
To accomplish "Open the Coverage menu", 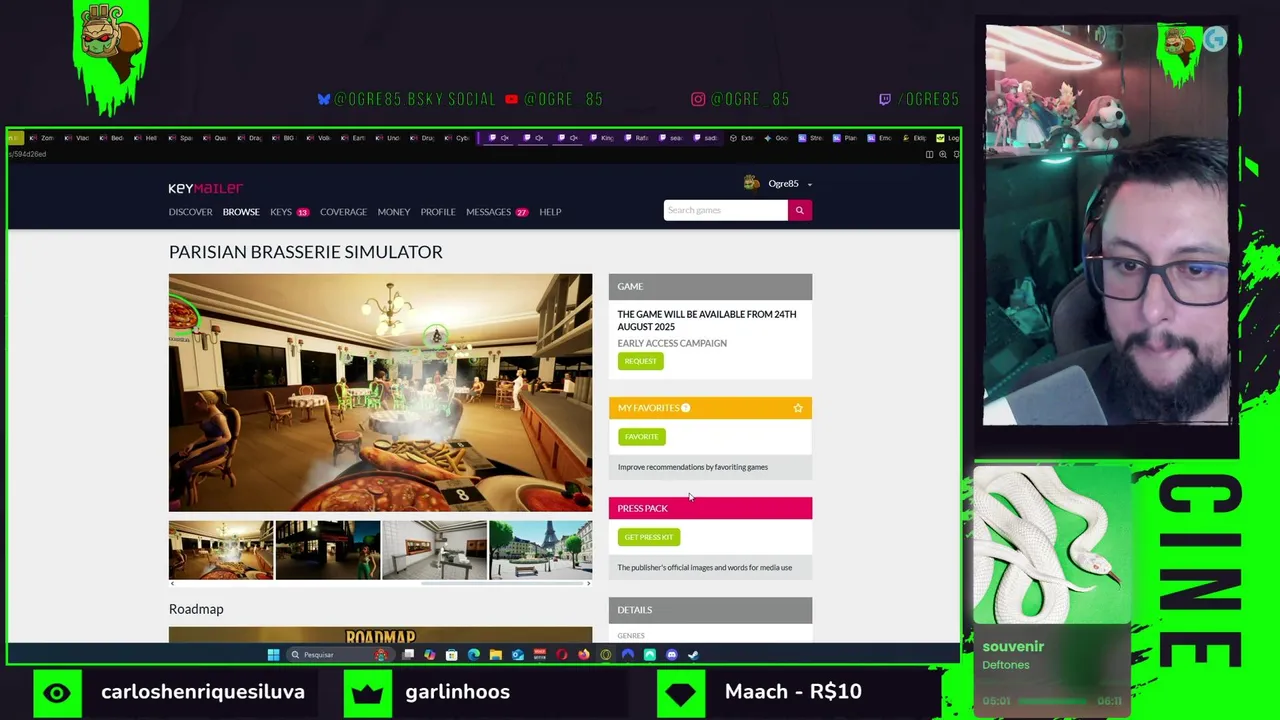I will point(343,212).
